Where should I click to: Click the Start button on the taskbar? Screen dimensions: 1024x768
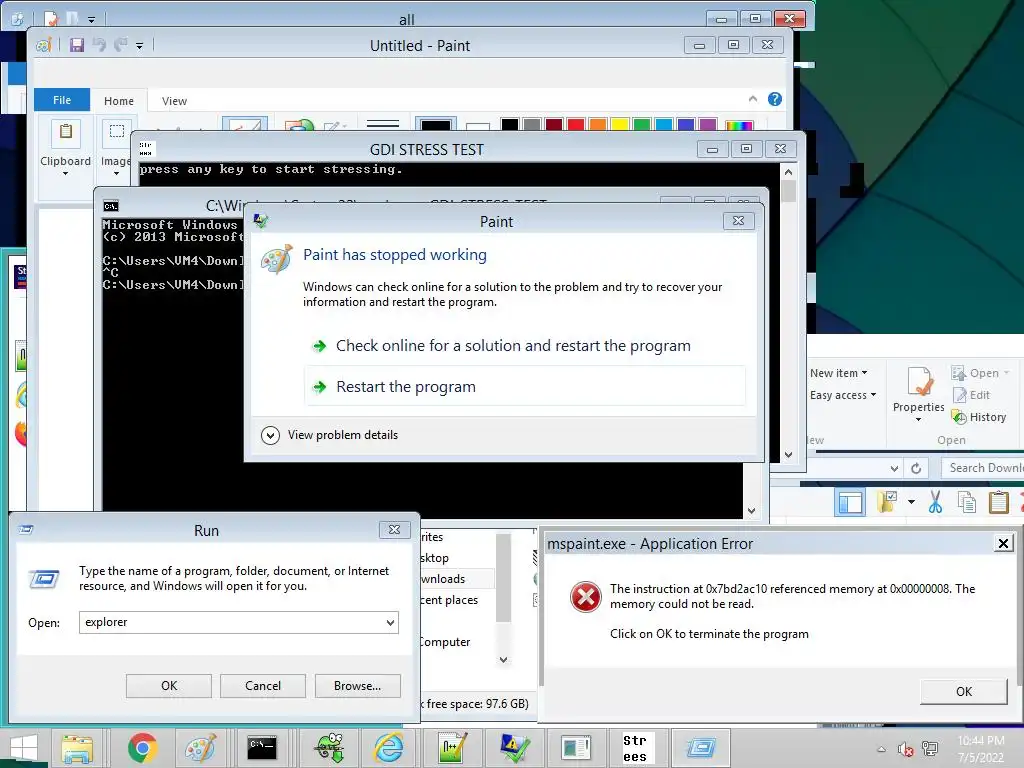coord(24,748)
